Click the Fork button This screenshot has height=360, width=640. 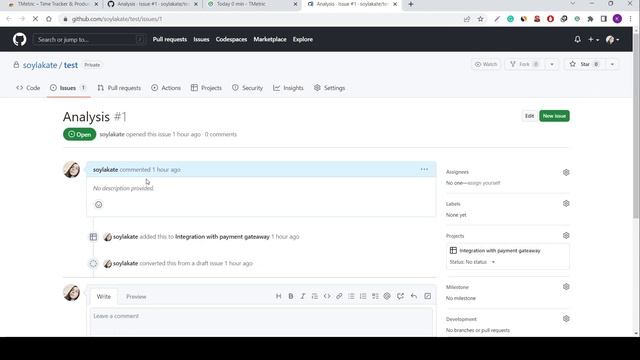pyautogui.click(x=524, y=64)
